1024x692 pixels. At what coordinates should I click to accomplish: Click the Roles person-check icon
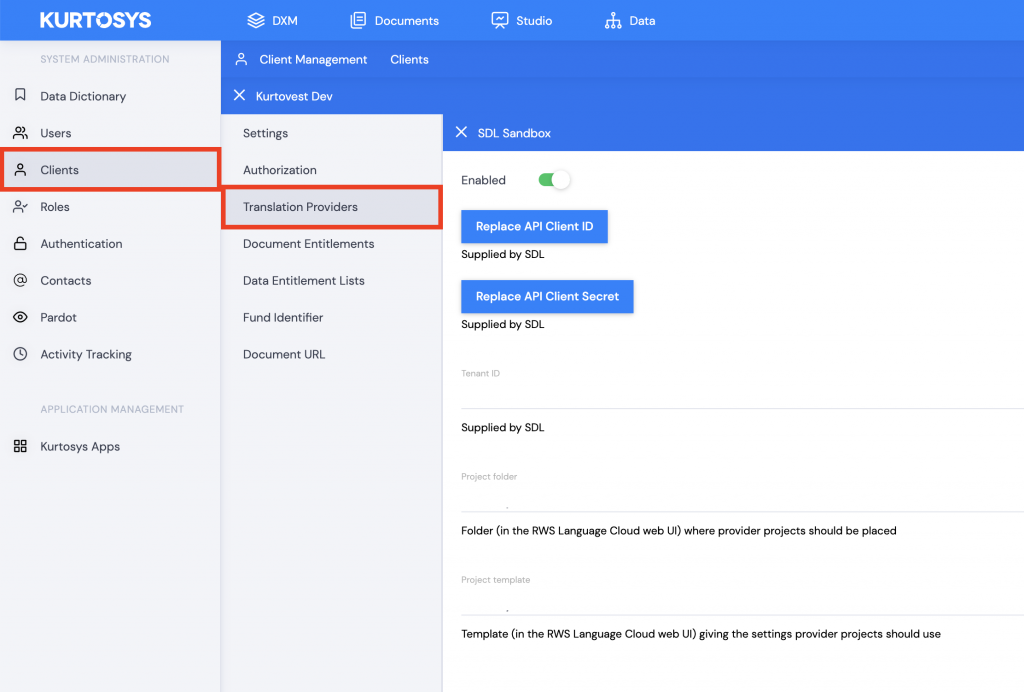(20, 206)
